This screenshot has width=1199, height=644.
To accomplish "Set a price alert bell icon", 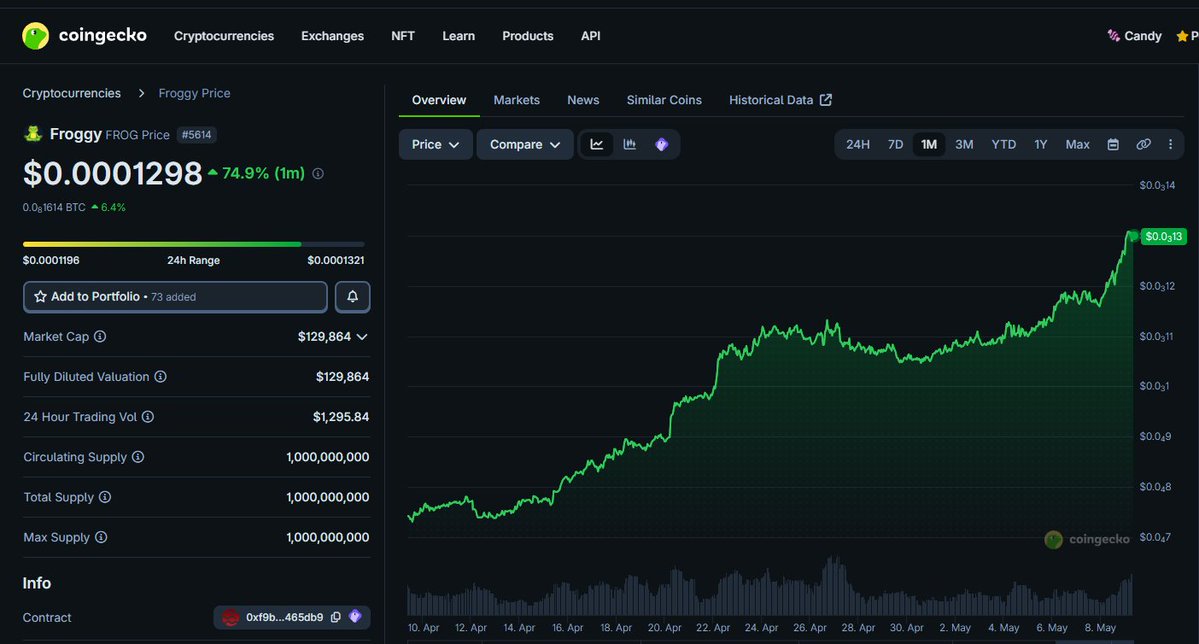I will pos(353,297).
